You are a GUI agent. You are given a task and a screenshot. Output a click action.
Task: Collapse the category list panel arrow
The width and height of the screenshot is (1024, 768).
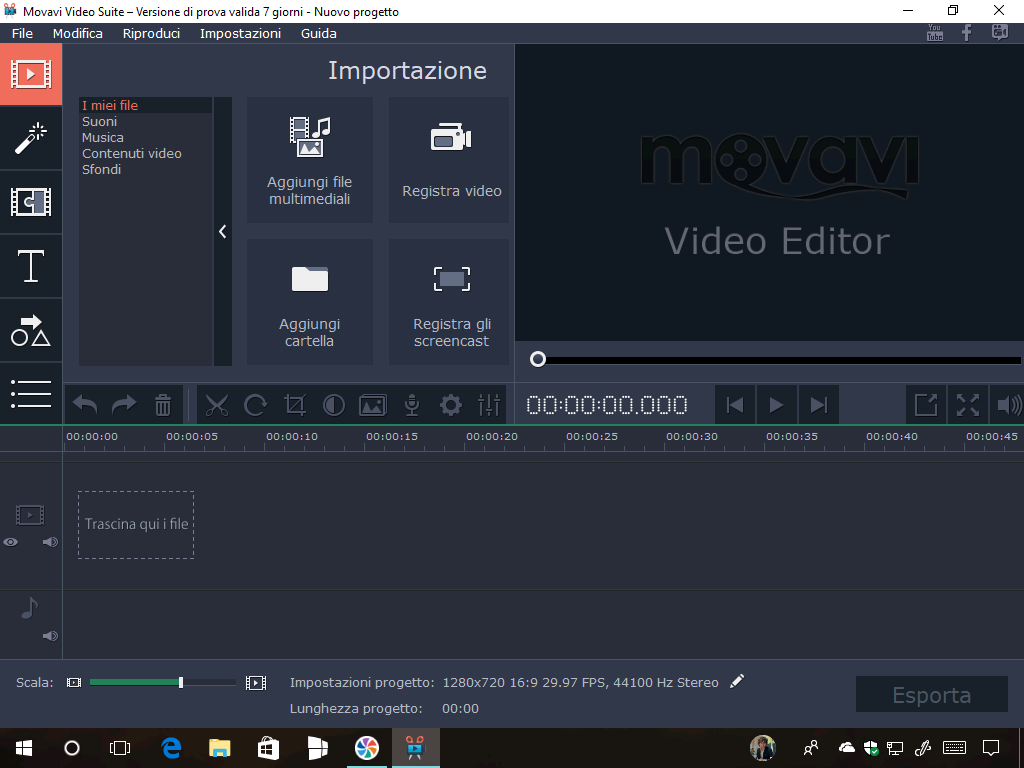(x=223, y=232)
